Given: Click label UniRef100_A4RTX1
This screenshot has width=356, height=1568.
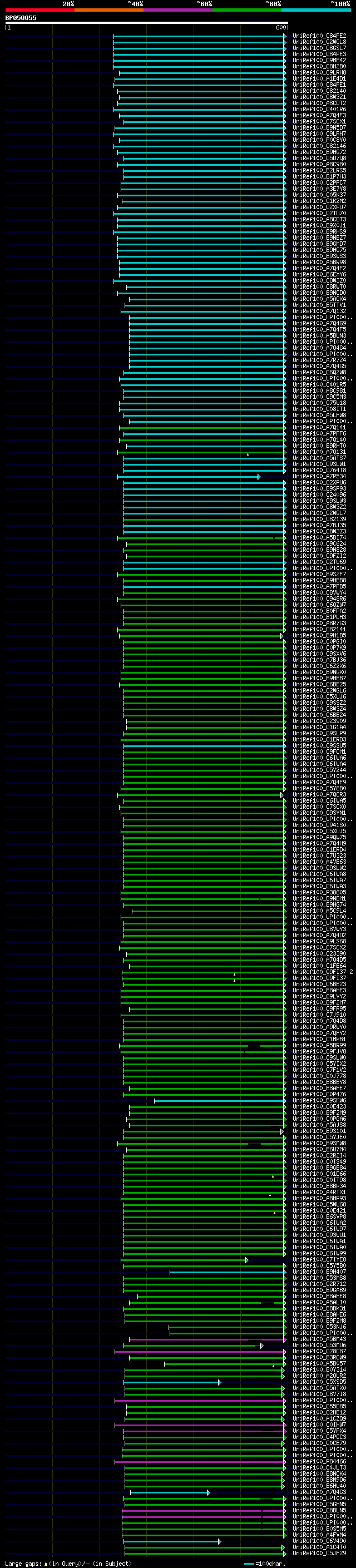Looking at the screenshot, I should pyautogui.click(x=319, y=1193).
